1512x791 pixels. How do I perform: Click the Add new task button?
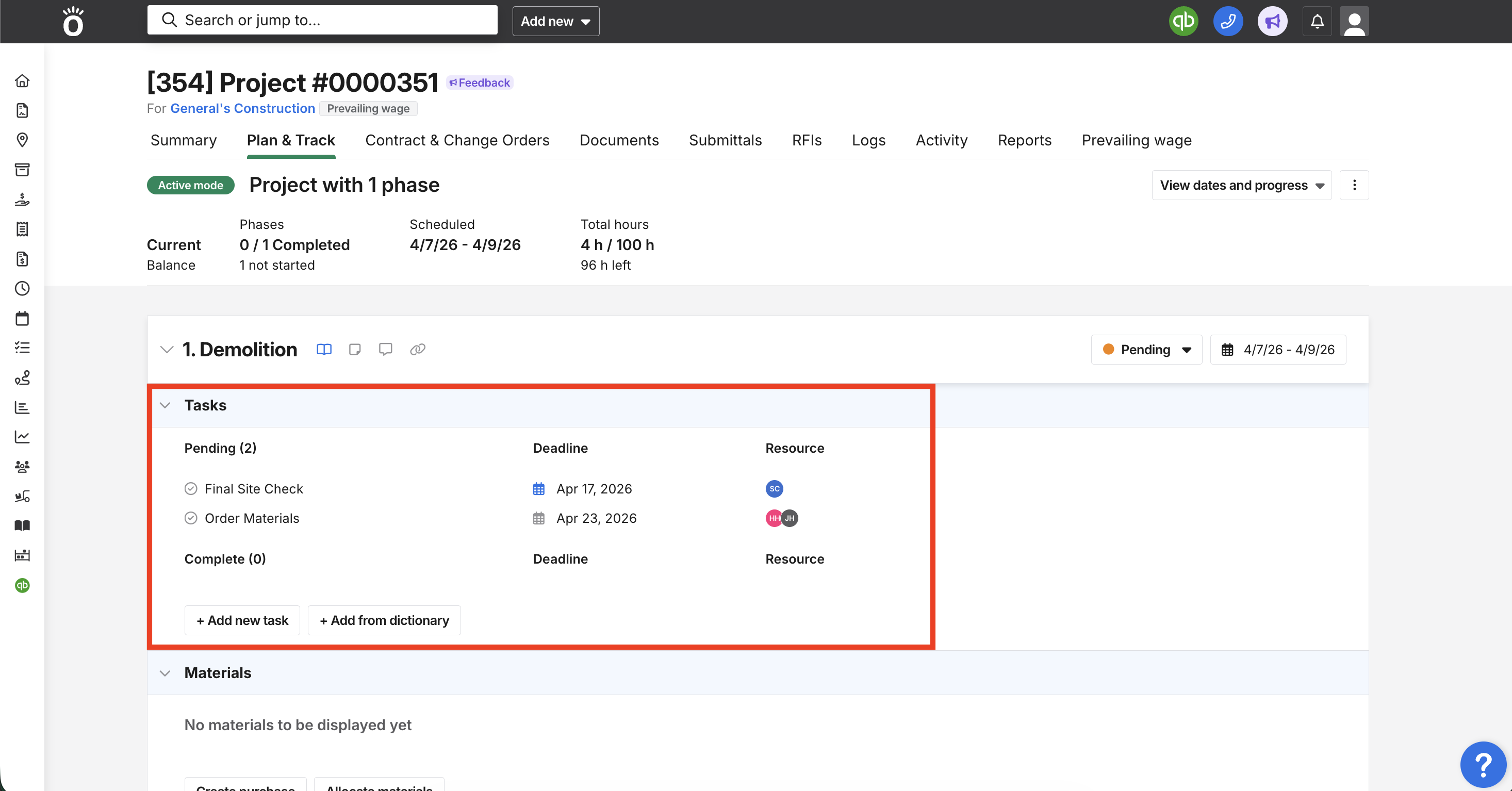pos(242,620)
